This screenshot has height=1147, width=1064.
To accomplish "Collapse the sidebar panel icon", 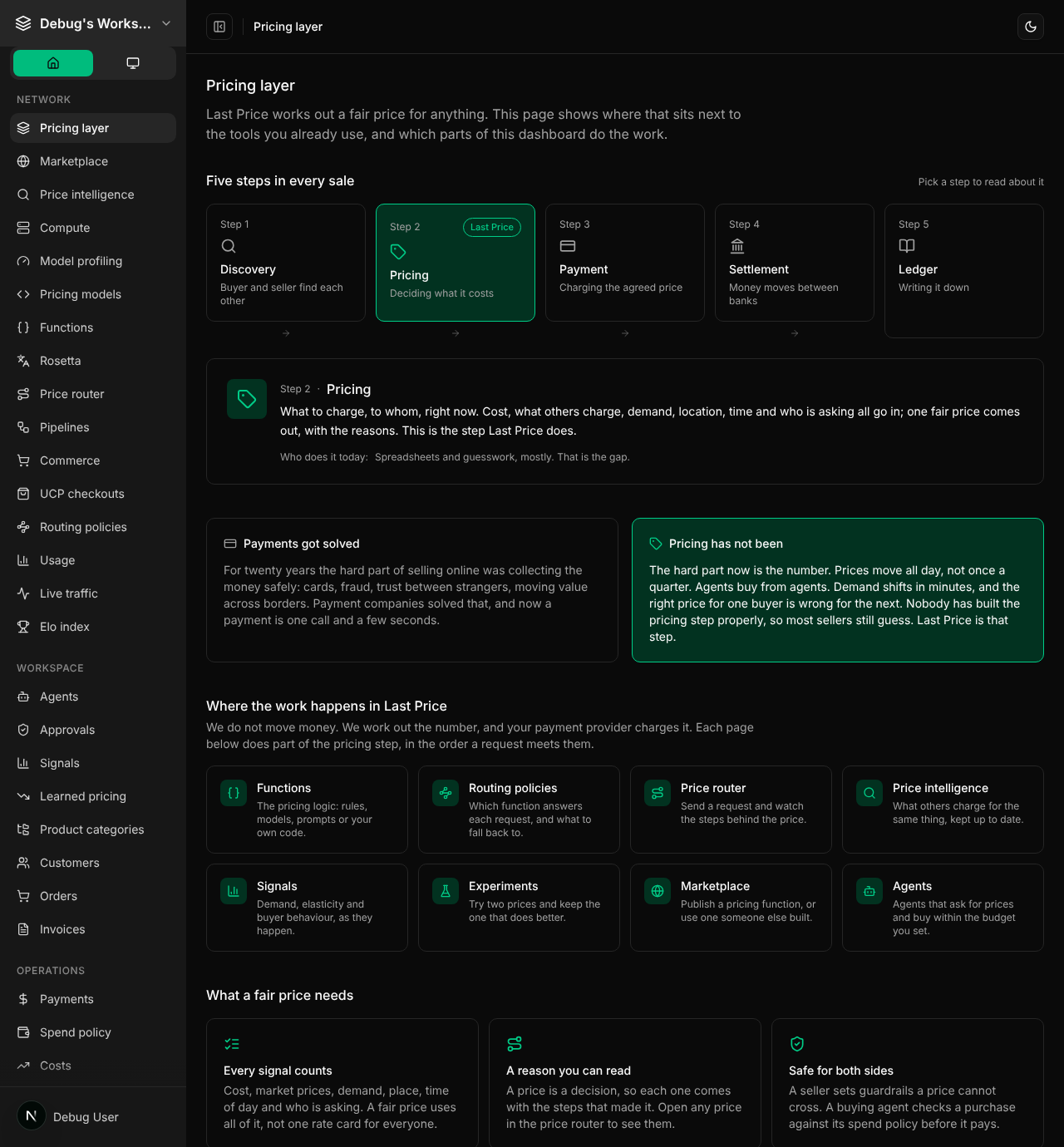I will click(219, 27).
